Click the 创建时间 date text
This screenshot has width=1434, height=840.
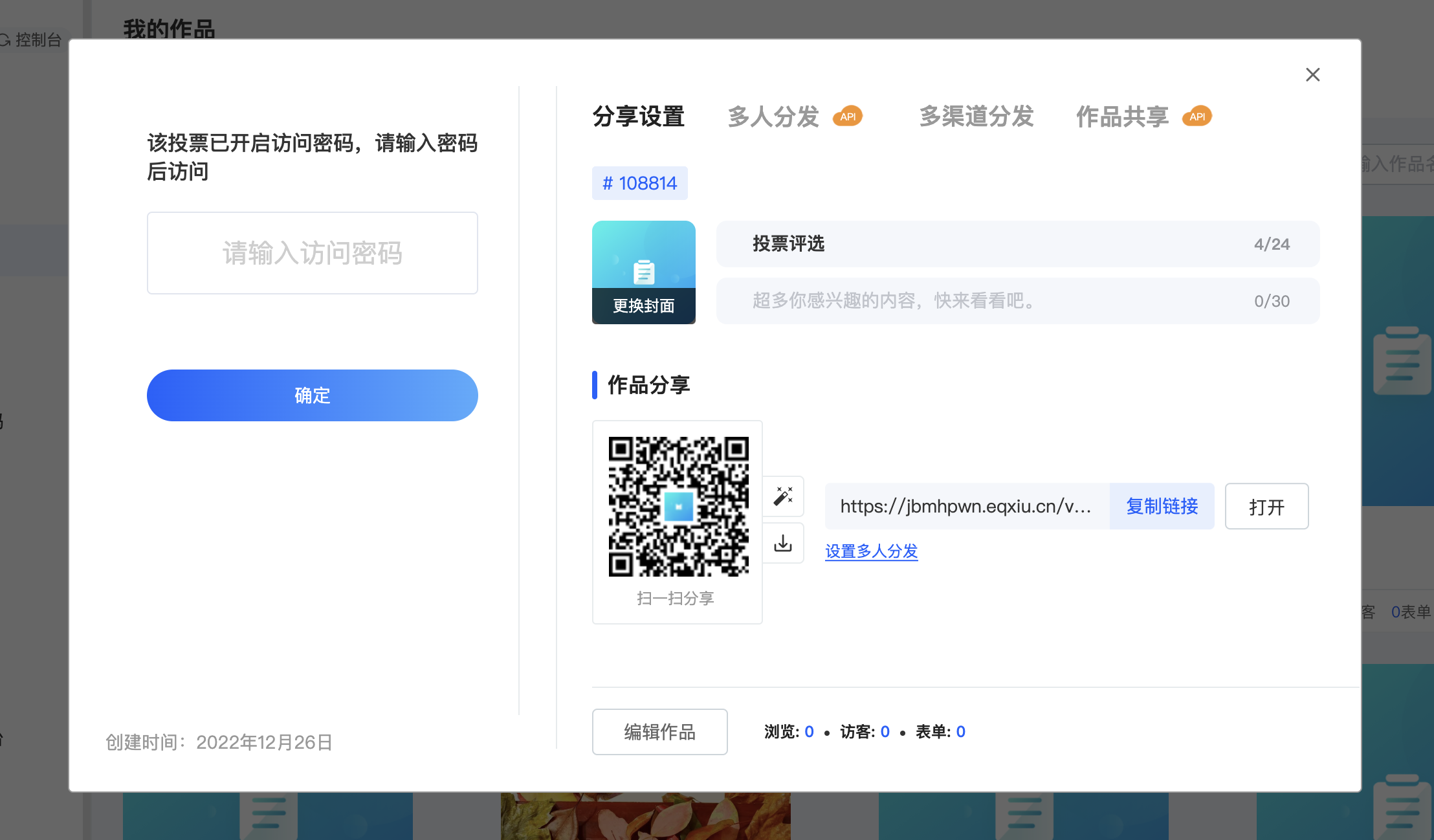pyautogui.click(x=219, y=742)
